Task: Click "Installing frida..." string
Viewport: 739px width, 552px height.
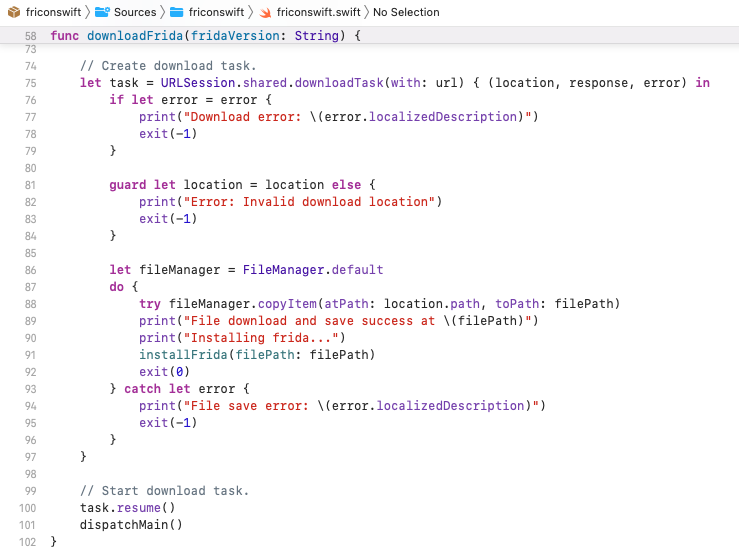Action: coord(261,338)
